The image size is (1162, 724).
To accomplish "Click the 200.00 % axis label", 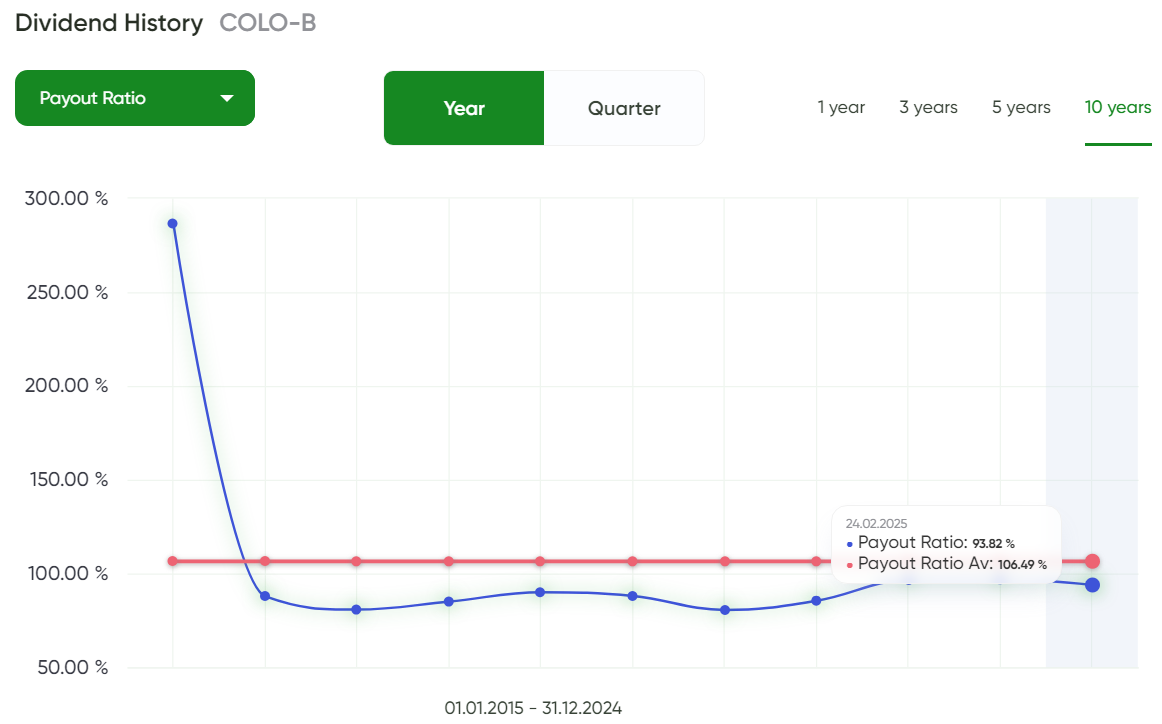I will [67, 386].
